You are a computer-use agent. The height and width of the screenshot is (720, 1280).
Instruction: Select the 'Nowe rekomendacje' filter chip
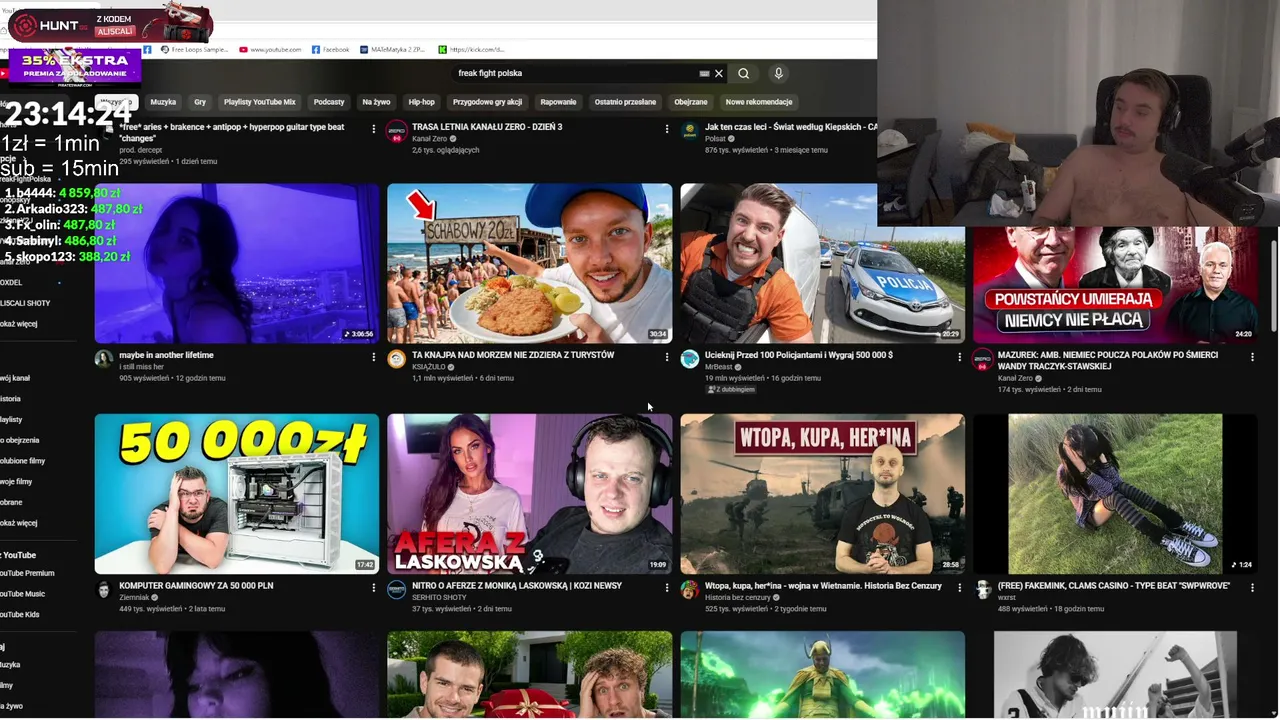(x=759, y=102)
